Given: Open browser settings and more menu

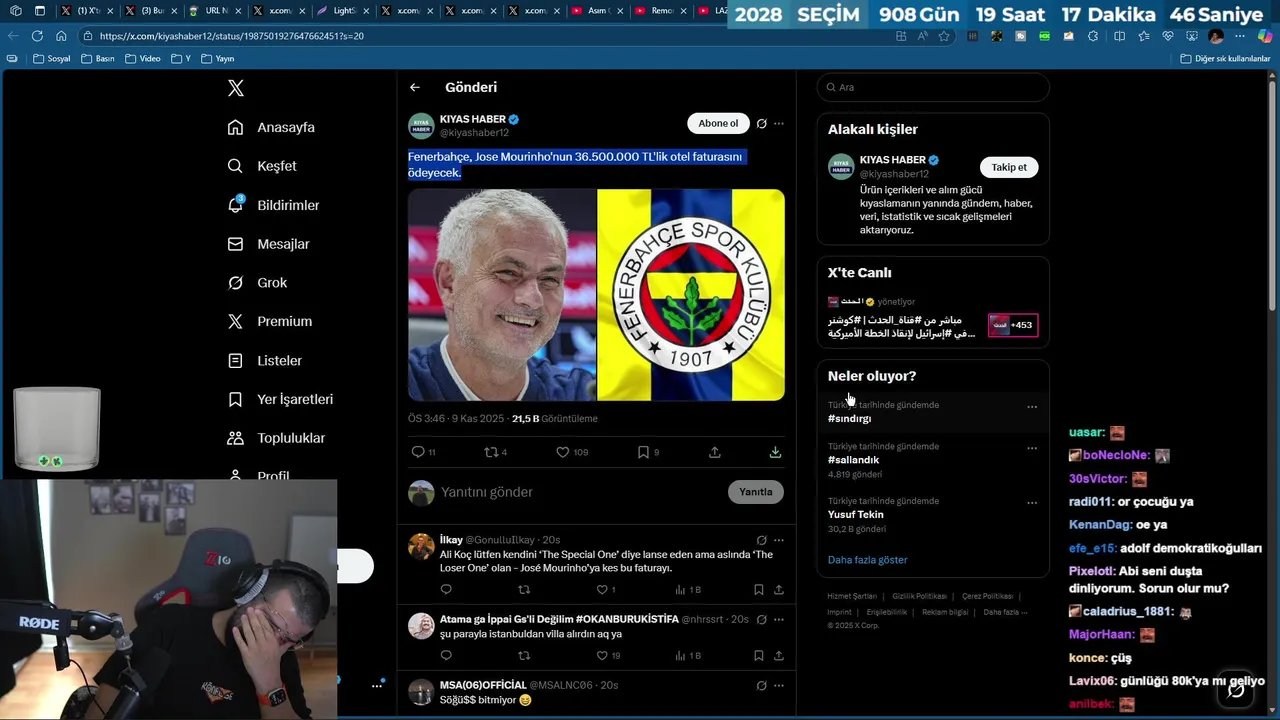Looking at the screenshot, I should (x=1240, y=36).
